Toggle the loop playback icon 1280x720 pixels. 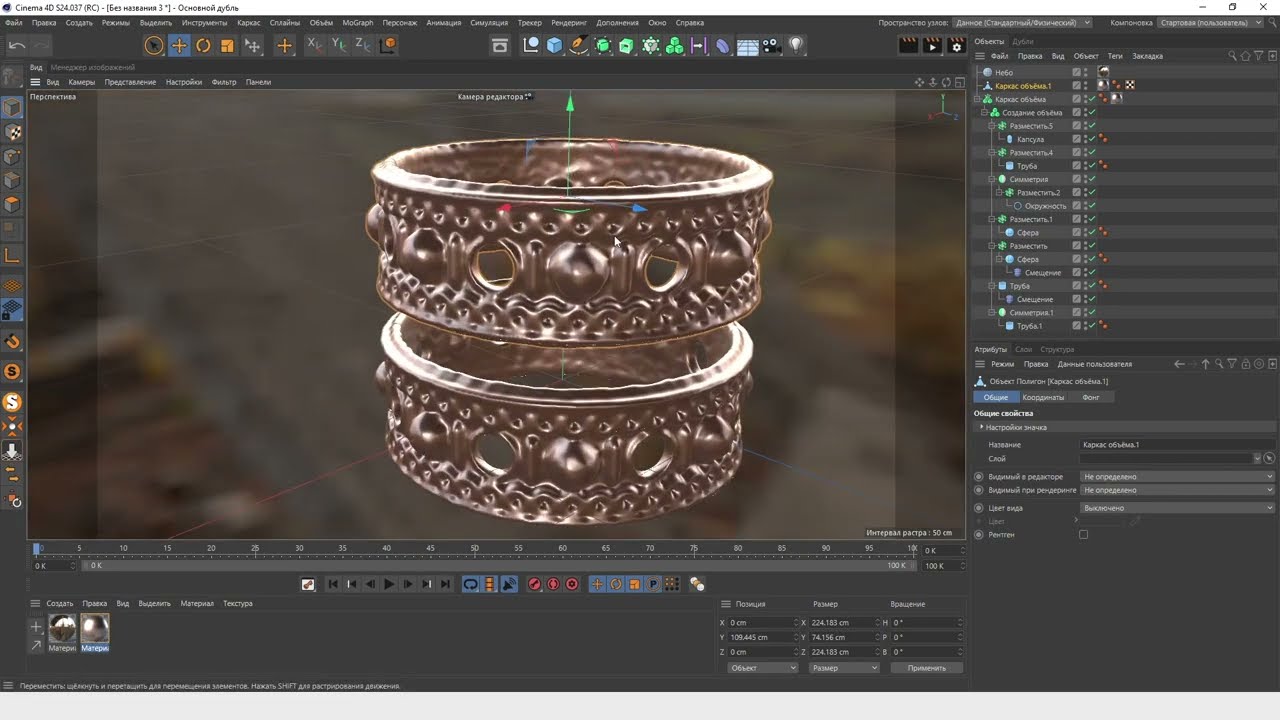point(471,584)
